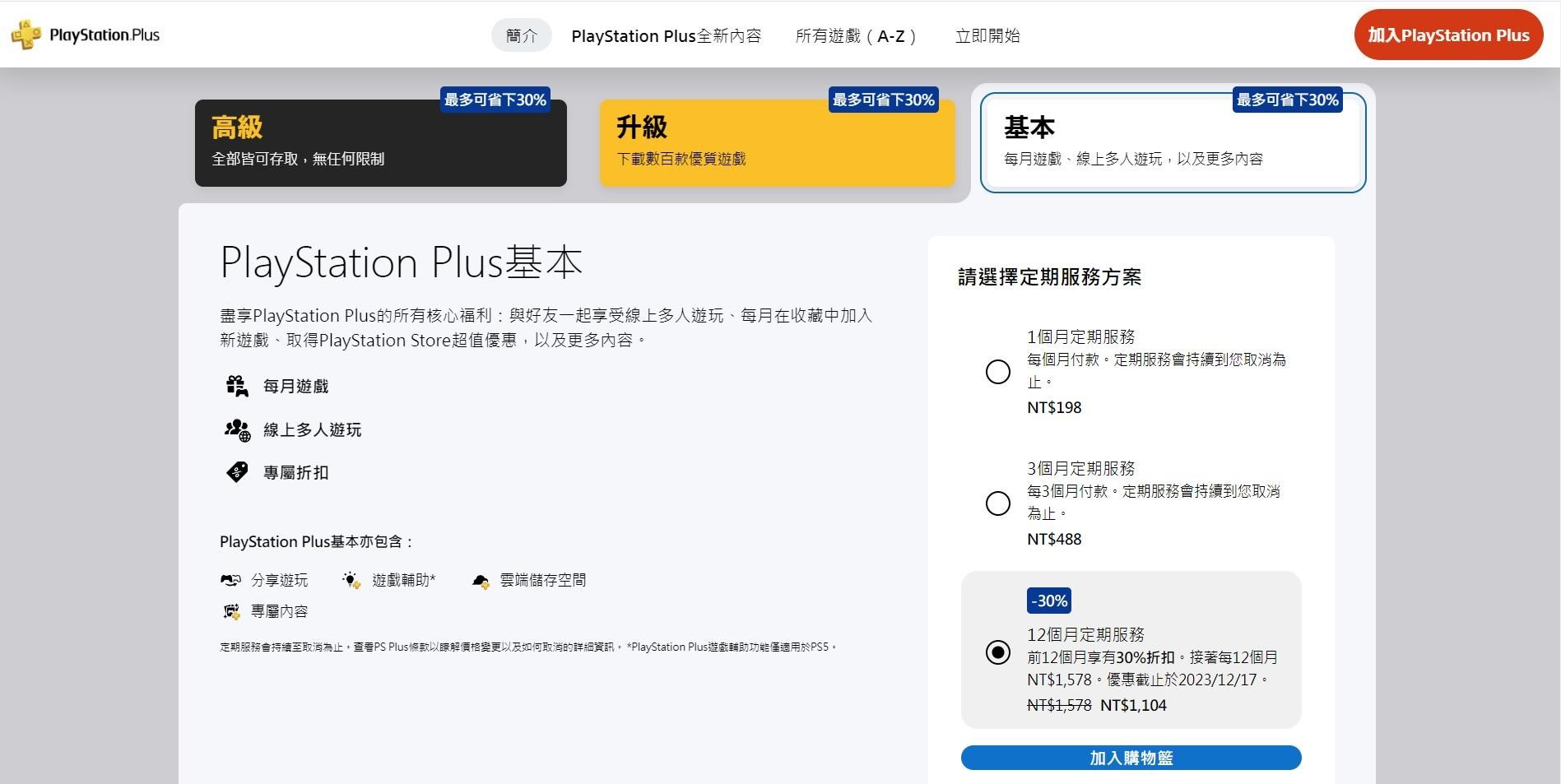Click the online multiplayer icon
The width and height of the screenshot is (1561, 784).
236,429
